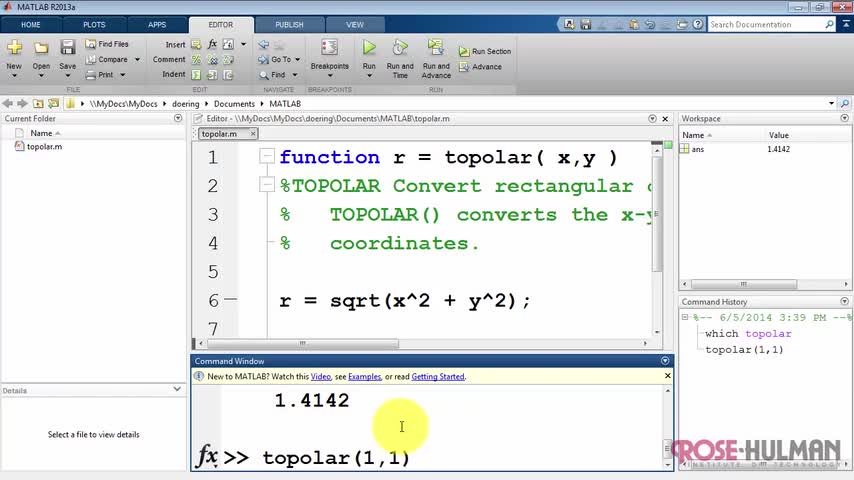Collapse the function code fold on line 1
854x480 pixels.
click(266, 157)
